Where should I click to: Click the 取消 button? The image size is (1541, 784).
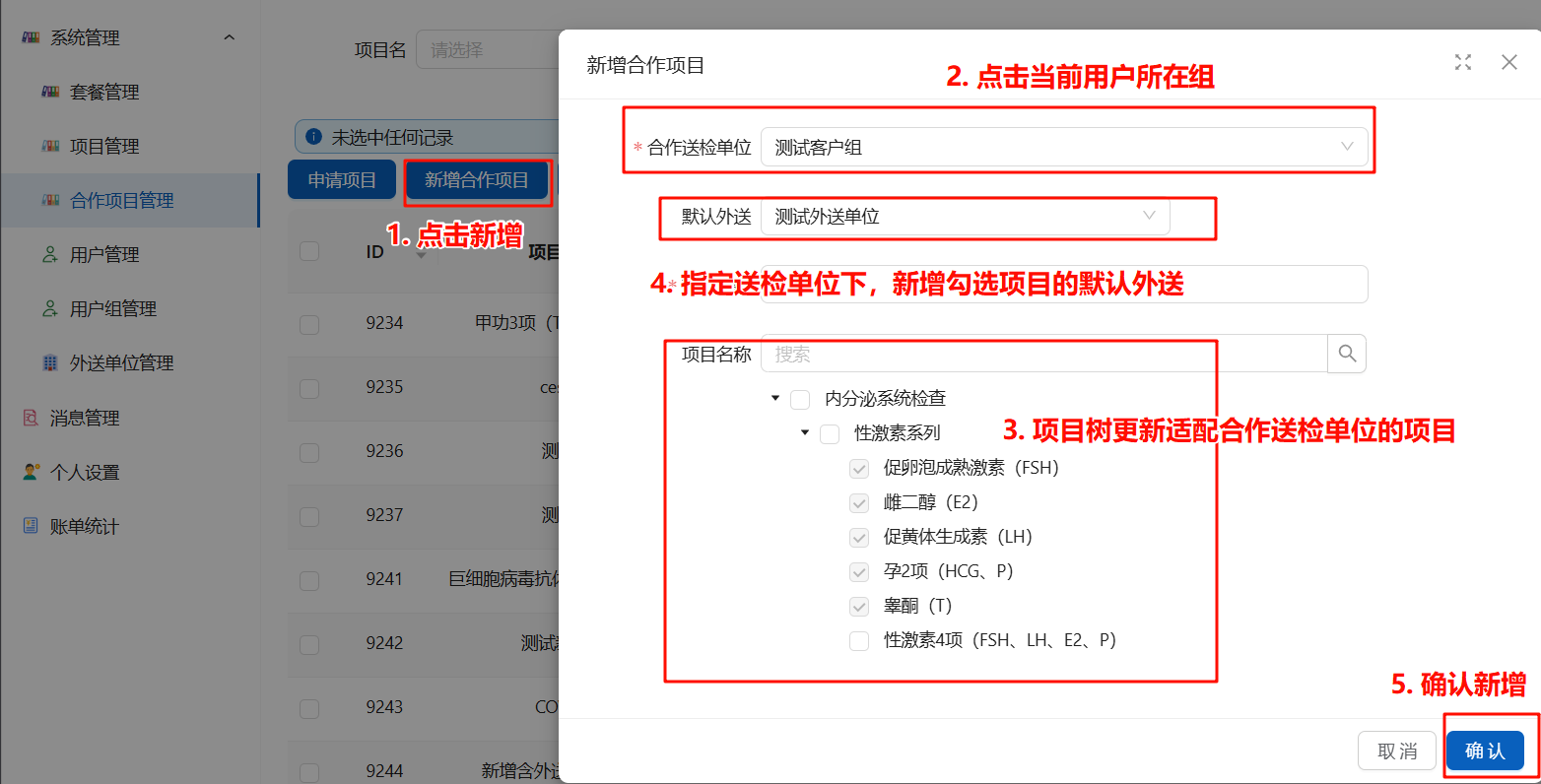1396,751
